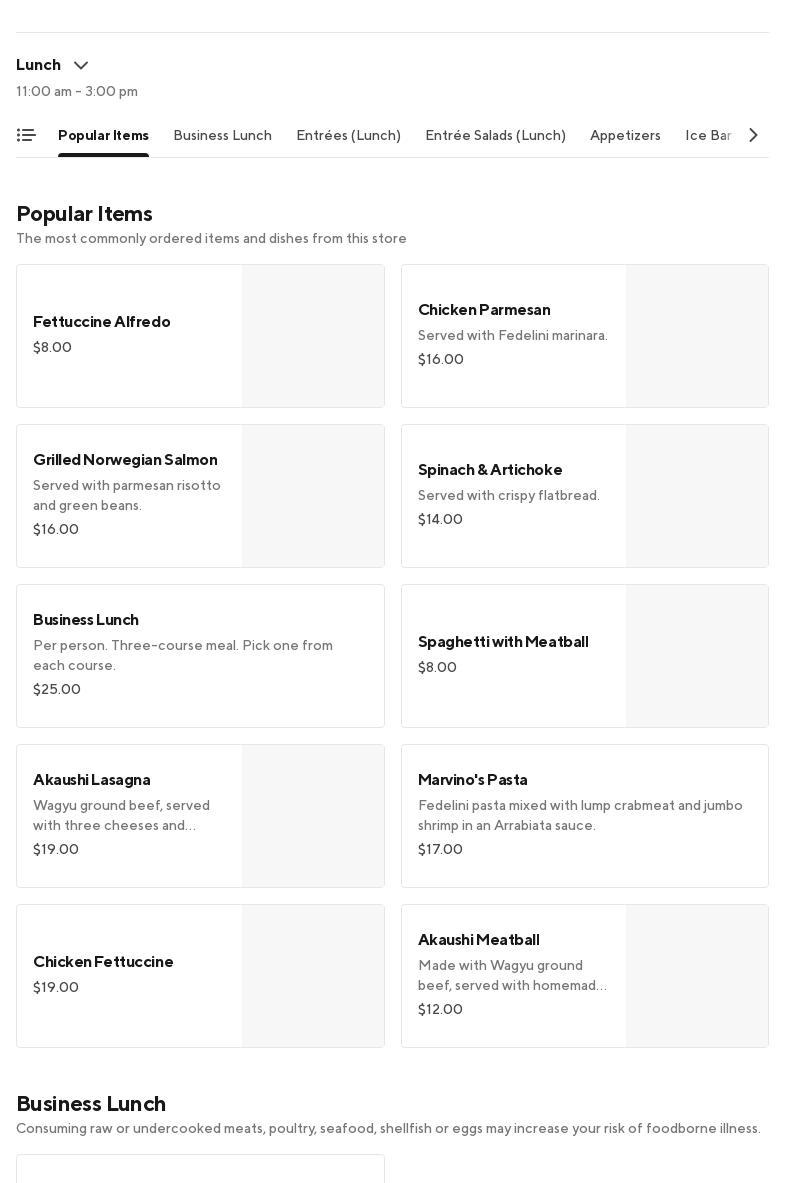Click the Akaushi Lasagna thumbnail image

click(313, 816)
